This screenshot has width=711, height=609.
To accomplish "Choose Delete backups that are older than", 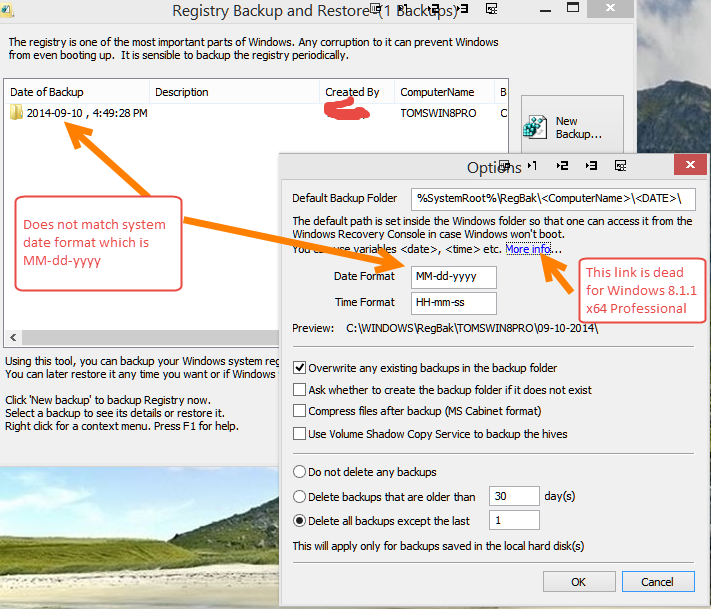I will coord(300,496).
